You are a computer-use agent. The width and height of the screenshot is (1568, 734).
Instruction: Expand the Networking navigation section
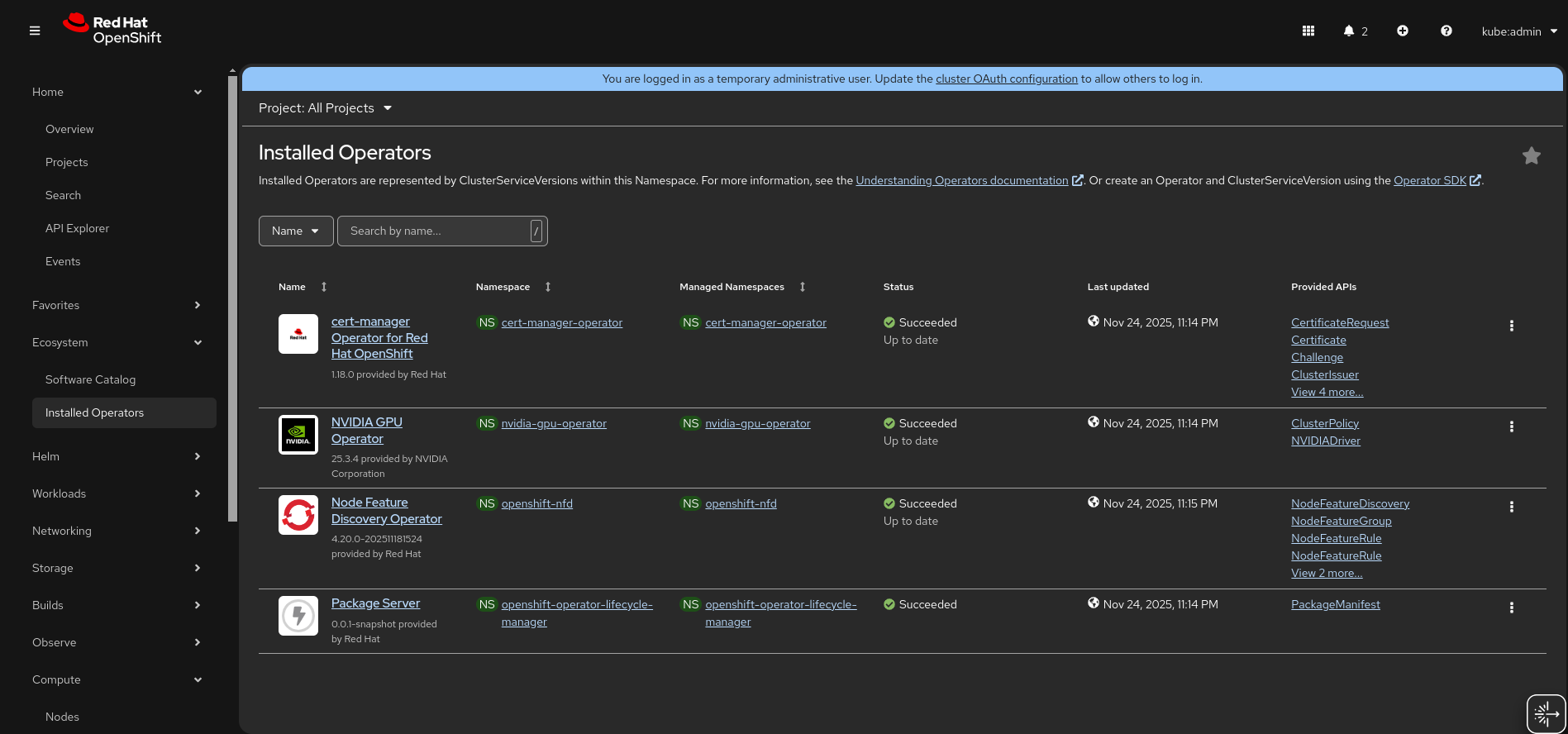117,531
